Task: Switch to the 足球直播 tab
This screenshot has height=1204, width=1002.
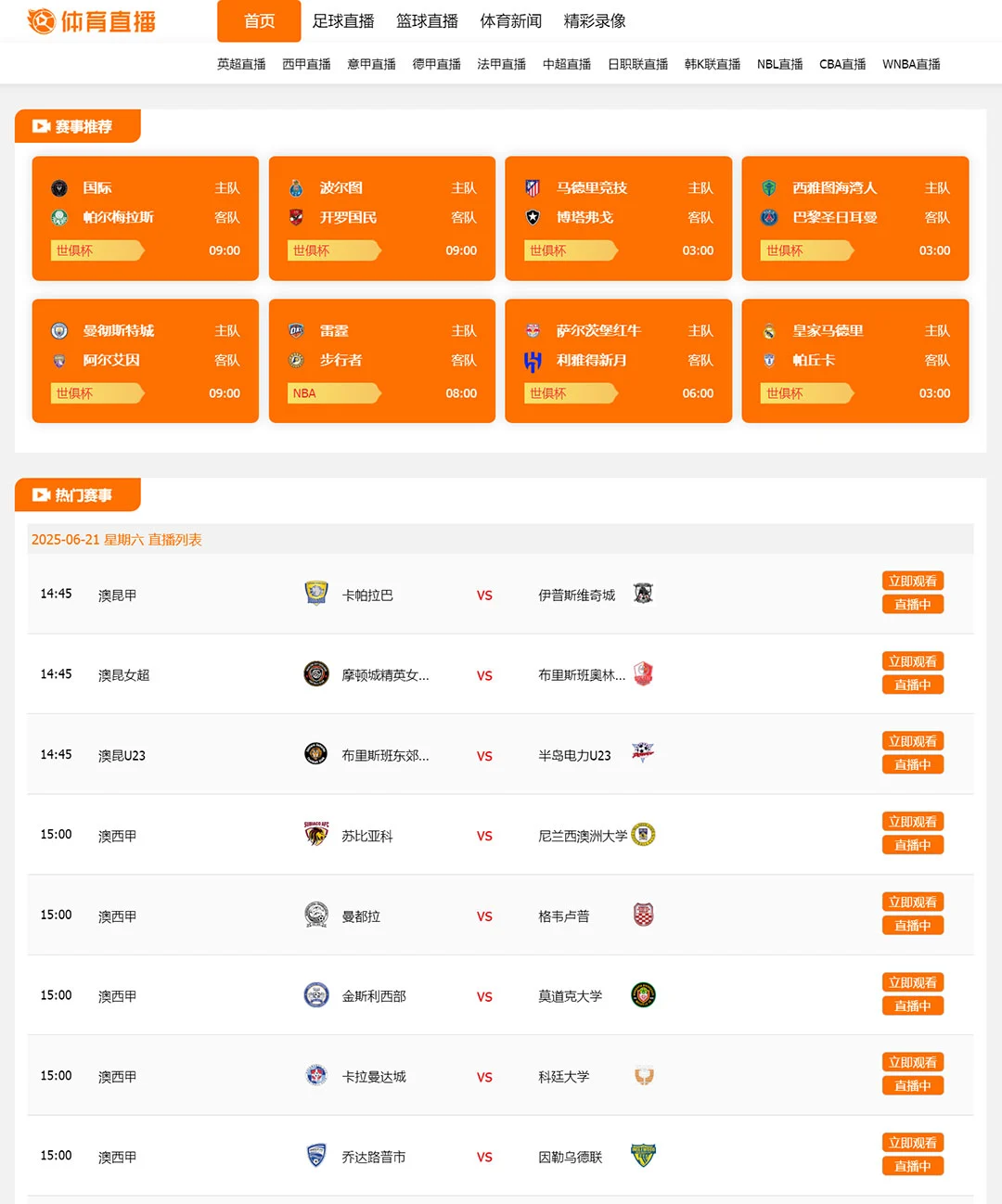Action: point(343,21)
